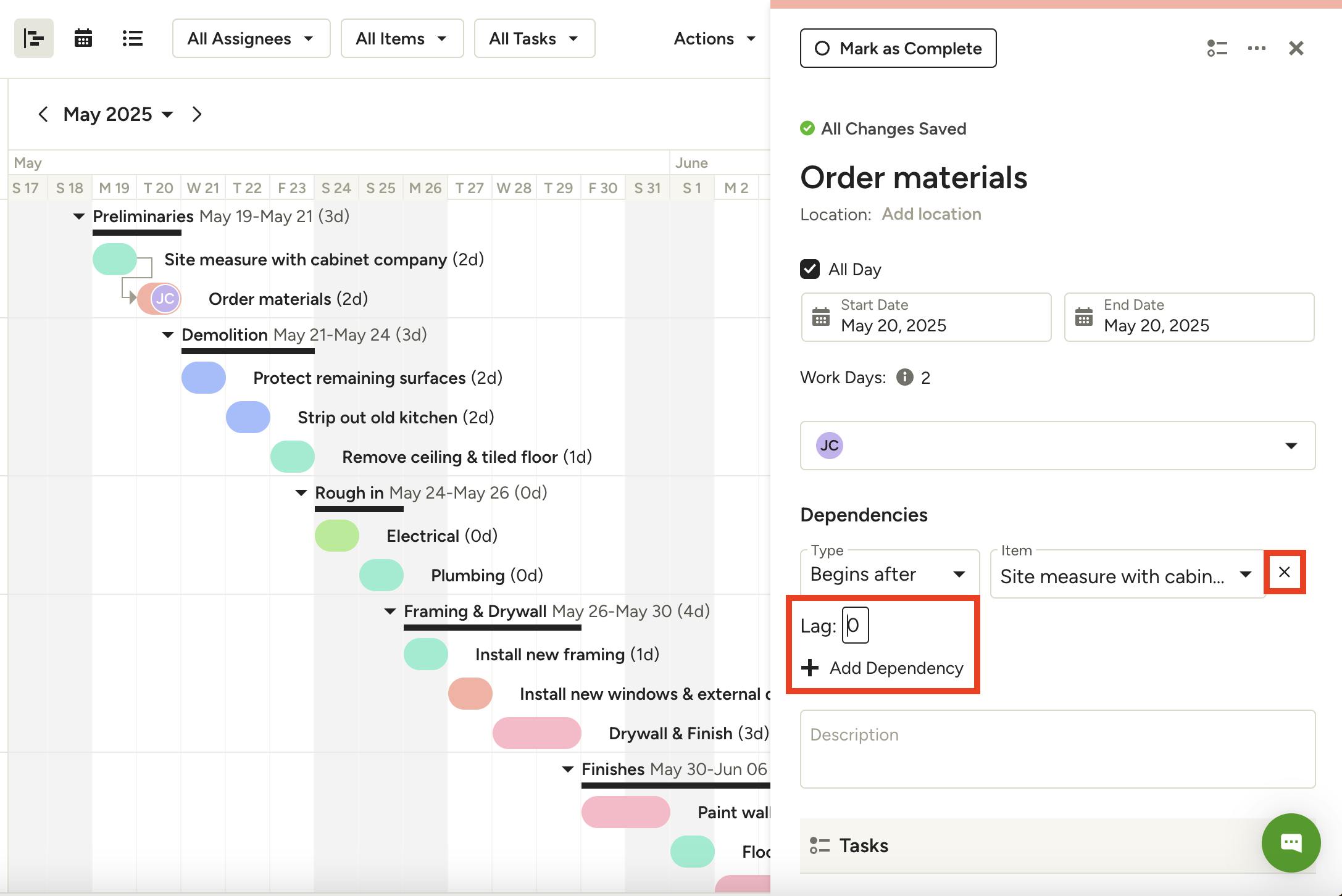This screenshot has height=896, width=1342.
Task: Click the three-dots more options icon
Action: pos(1256,48)
